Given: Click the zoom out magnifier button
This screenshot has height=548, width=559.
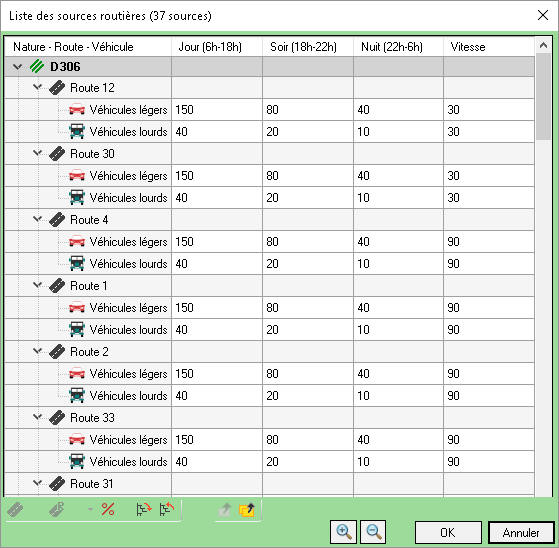Looking at the screenshot, I should point(373,532).
